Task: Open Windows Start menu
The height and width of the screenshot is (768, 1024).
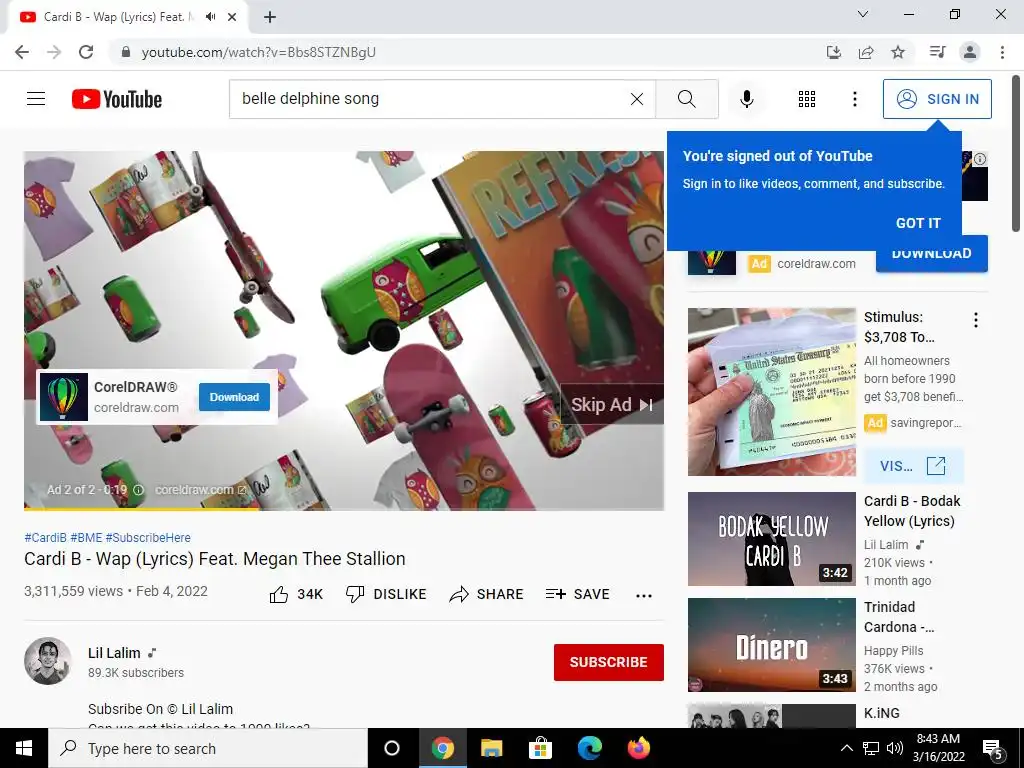Action: [24, 748]
